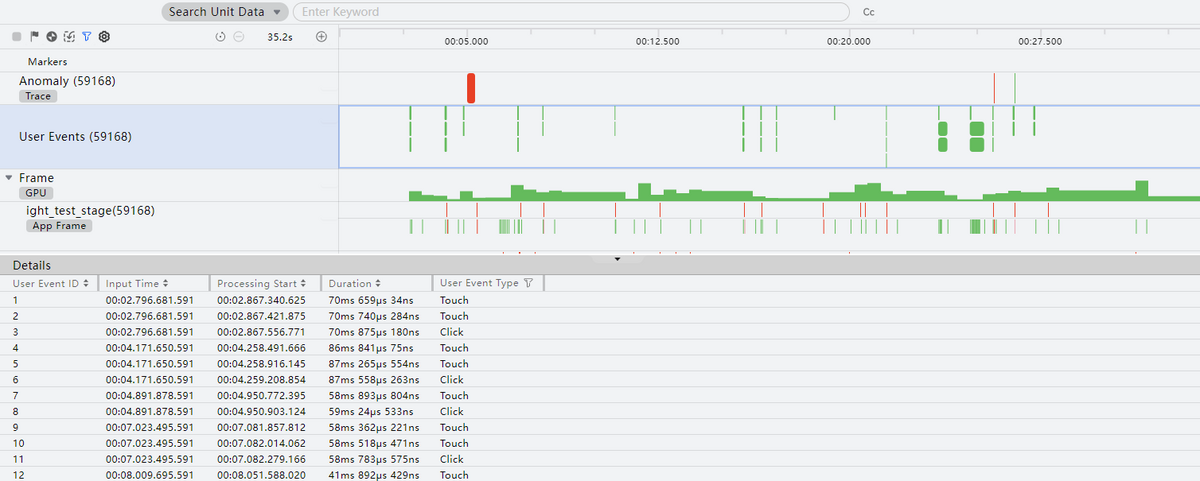Click the stop recording square icon
The height and width of the screenshot is (481, 1200).
[x=17, y=37]
